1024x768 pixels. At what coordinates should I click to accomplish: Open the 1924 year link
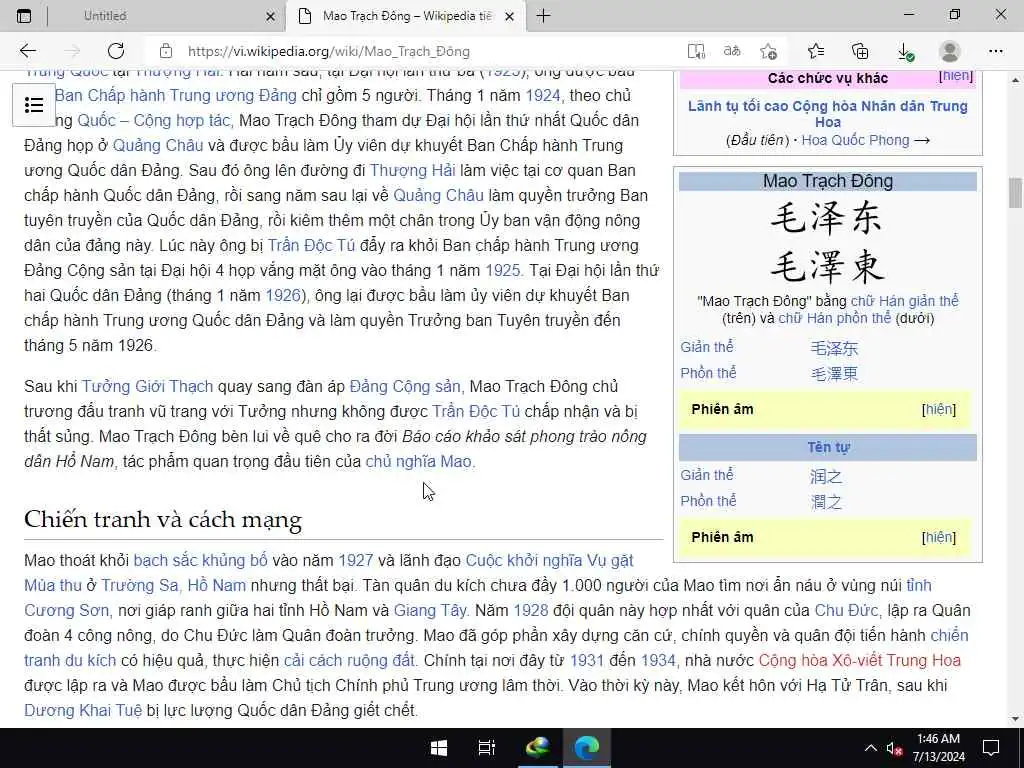(543, 95)
